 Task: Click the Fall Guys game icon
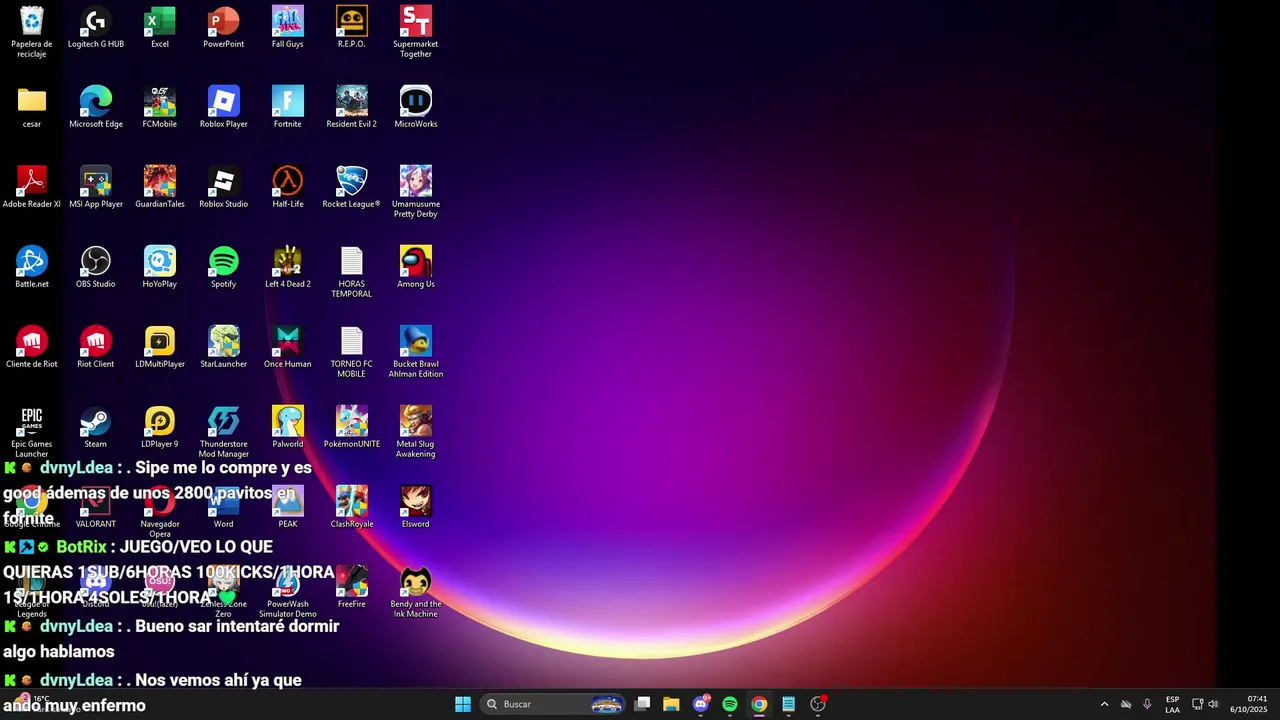(x=288, y=27)
